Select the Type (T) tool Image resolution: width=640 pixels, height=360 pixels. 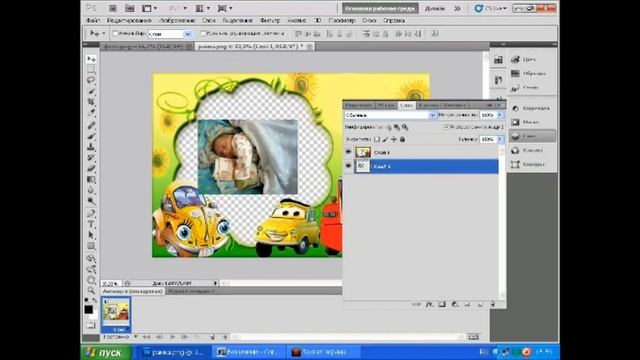pyautogui.click(x=91, y=224)
